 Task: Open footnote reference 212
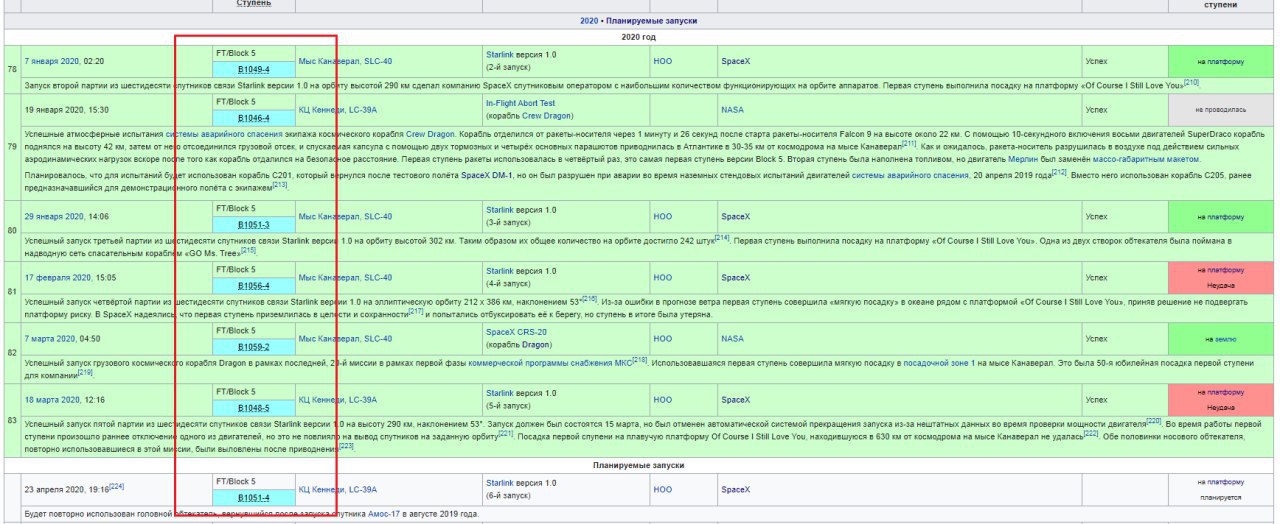coord(1058,173)
